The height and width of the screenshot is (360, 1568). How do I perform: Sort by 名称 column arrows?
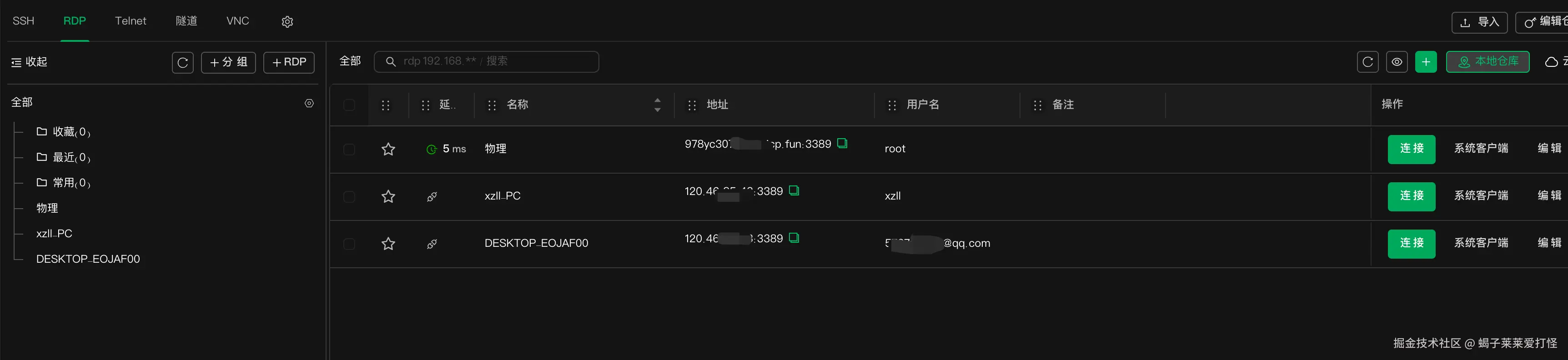click(x=658, y=105)
